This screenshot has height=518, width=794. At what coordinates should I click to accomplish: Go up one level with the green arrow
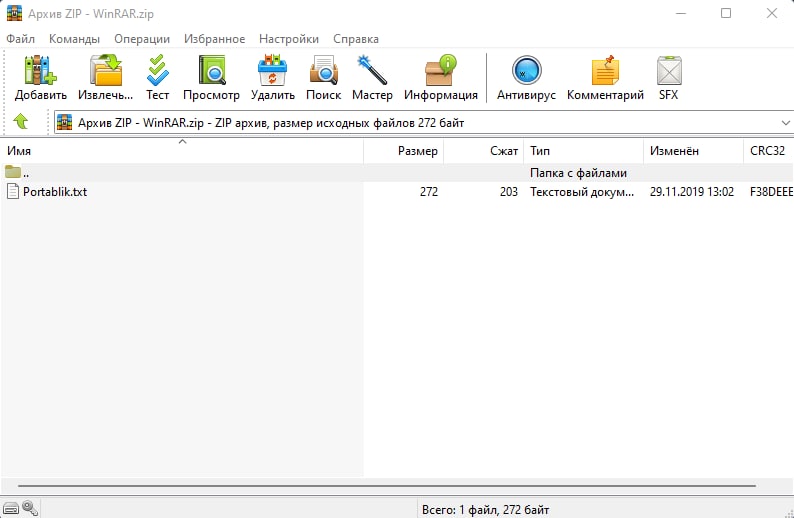[21, 122]
